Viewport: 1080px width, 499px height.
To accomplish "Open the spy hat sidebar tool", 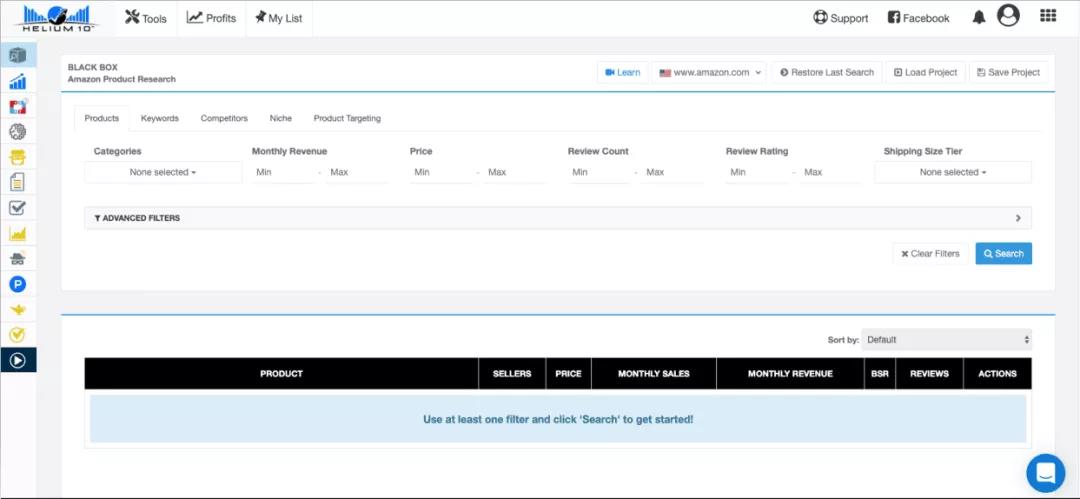I will click(17, 259).
